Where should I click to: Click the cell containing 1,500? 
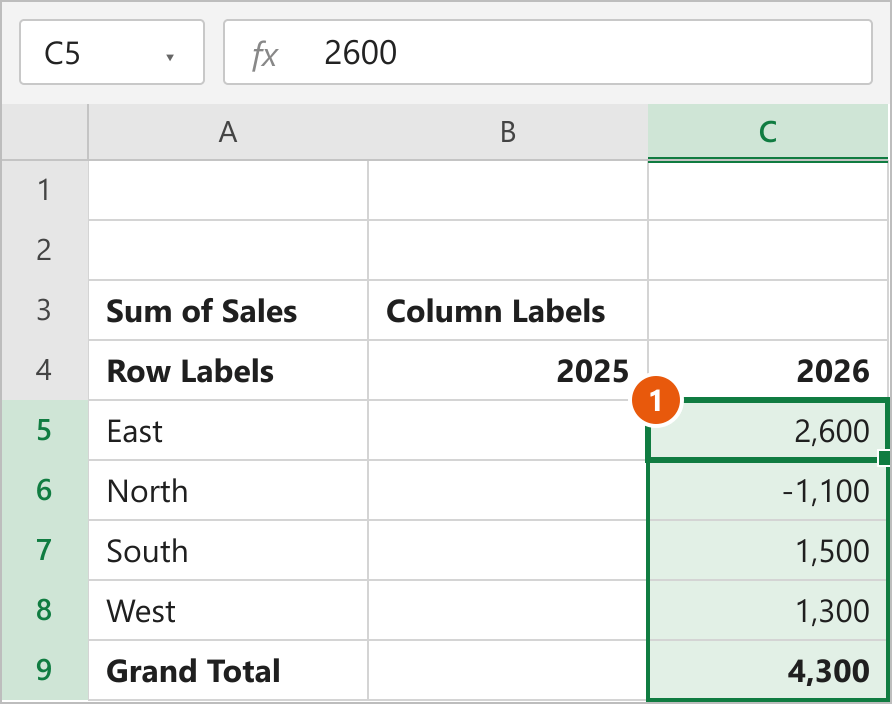point(768,550)
